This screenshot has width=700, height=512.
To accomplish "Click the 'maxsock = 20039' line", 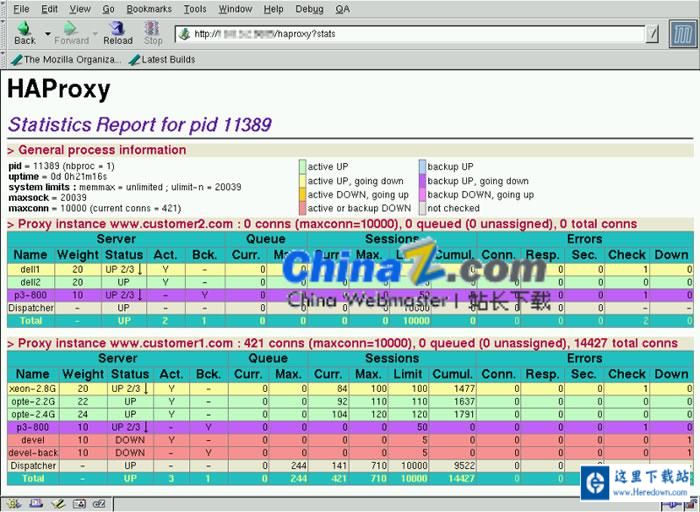I will [x=47, y=198].
